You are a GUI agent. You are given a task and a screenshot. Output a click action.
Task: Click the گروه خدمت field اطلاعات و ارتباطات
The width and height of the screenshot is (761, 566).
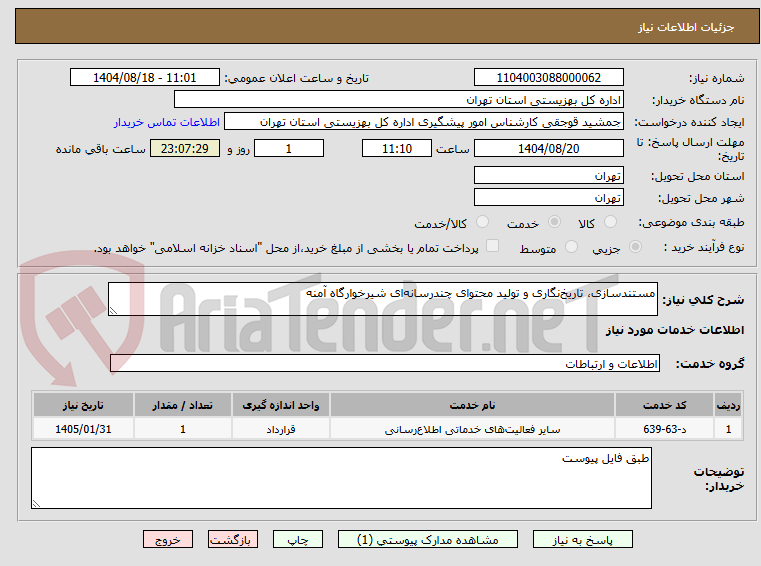pos(385,364)
